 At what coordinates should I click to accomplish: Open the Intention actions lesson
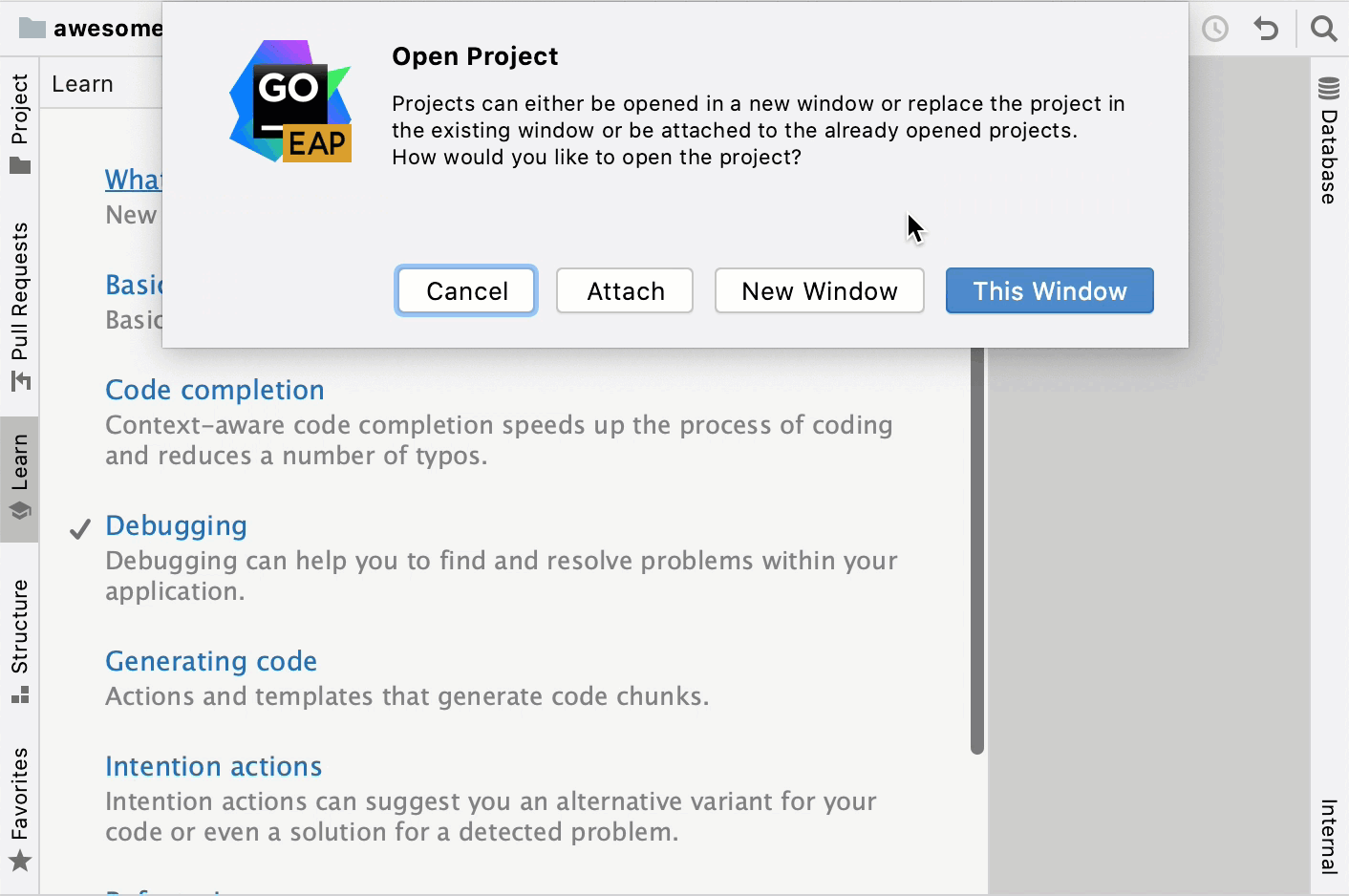click(x=213, y=766)
